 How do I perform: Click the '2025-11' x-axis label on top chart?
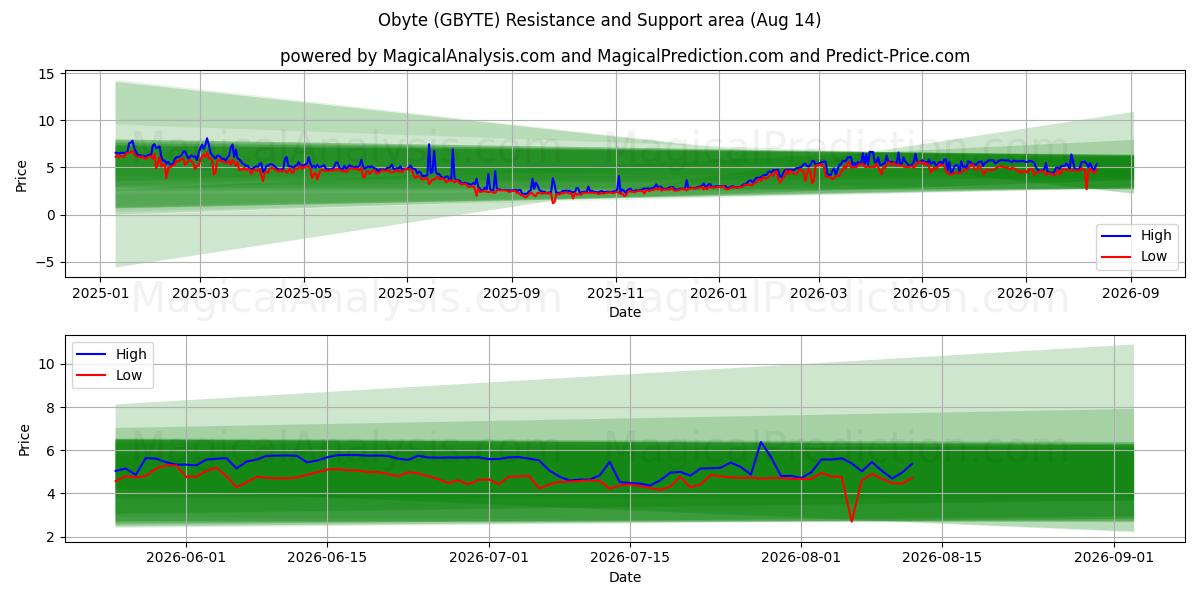[x=616, y=294]
